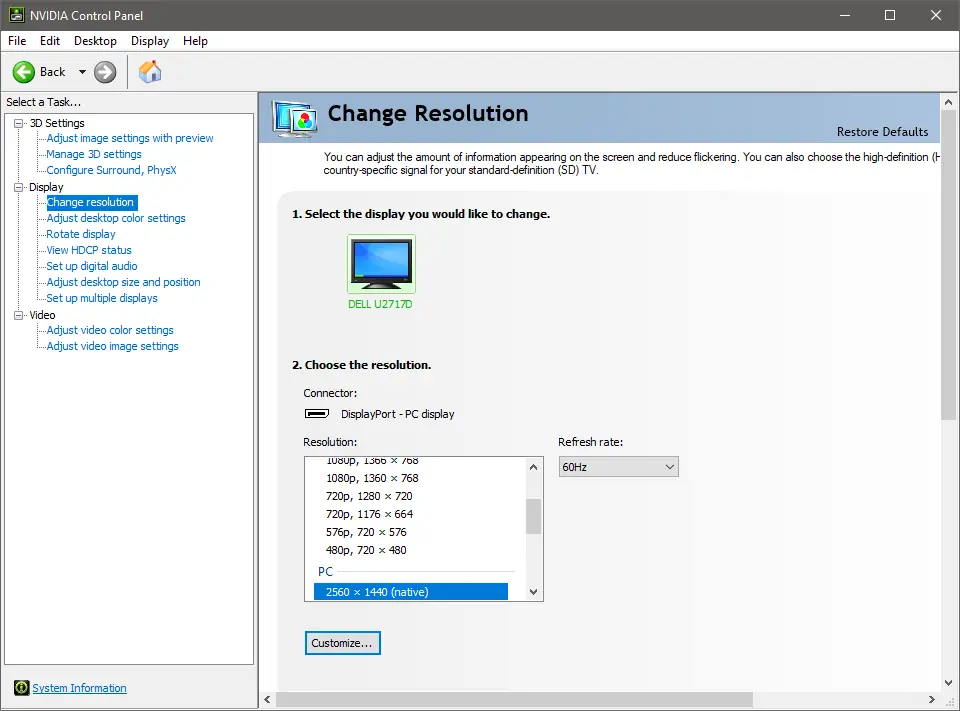960x711 pixels.
Task: Open the Back history dropdown arrow
Action: tap(82, 72)
